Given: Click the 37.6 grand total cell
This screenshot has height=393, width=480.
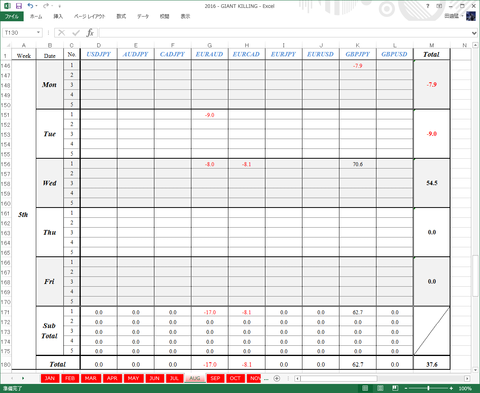Looking at the screenshot, I should click(x=431, y=364).
